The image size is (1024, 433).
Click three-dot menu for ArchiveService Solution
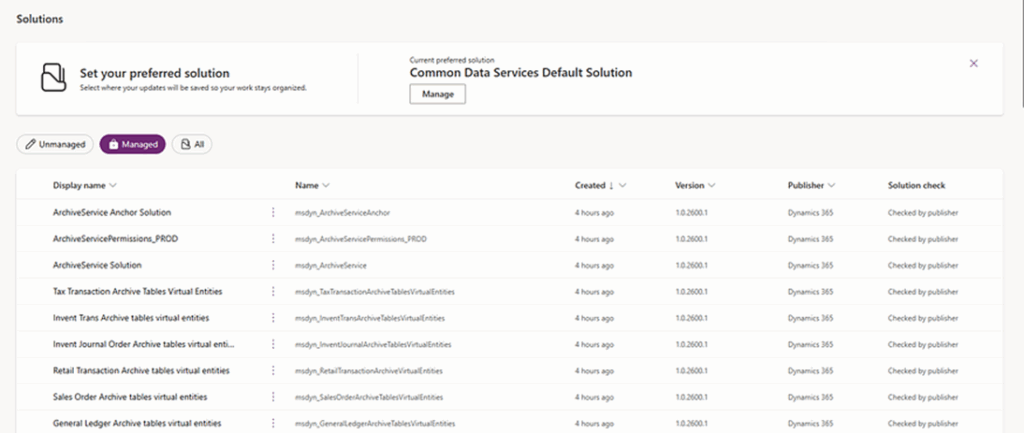(272, 265)
